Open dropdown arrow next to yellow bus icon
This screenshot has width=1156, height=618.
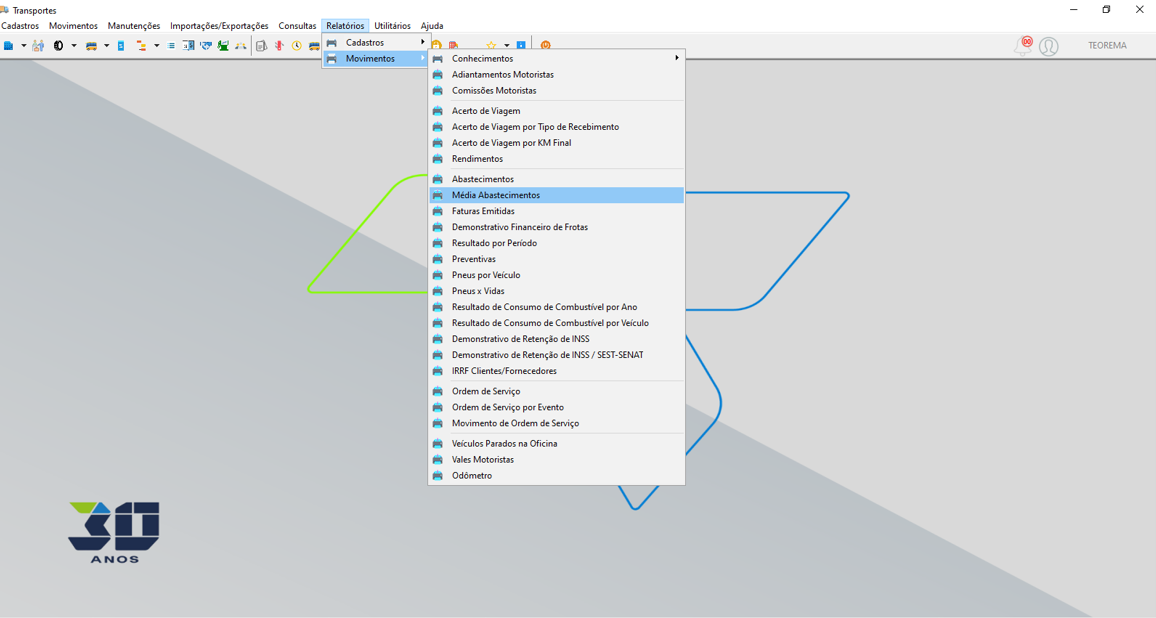[x=106, y=46]
